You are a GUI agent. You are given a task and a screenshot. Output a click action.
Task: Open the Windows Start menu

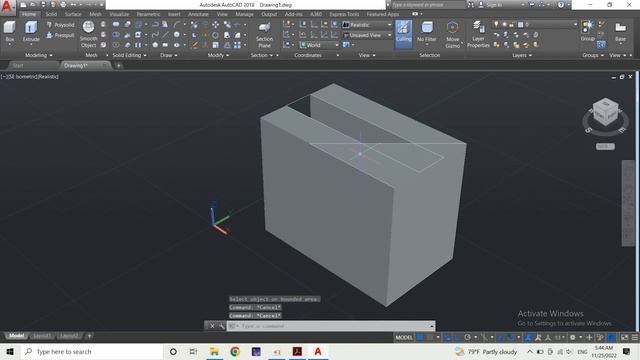coord(10,351)
